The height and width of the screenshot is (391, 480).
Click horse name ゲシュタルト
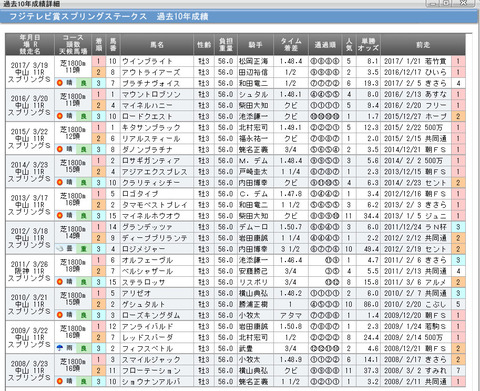tap(143, 304)
